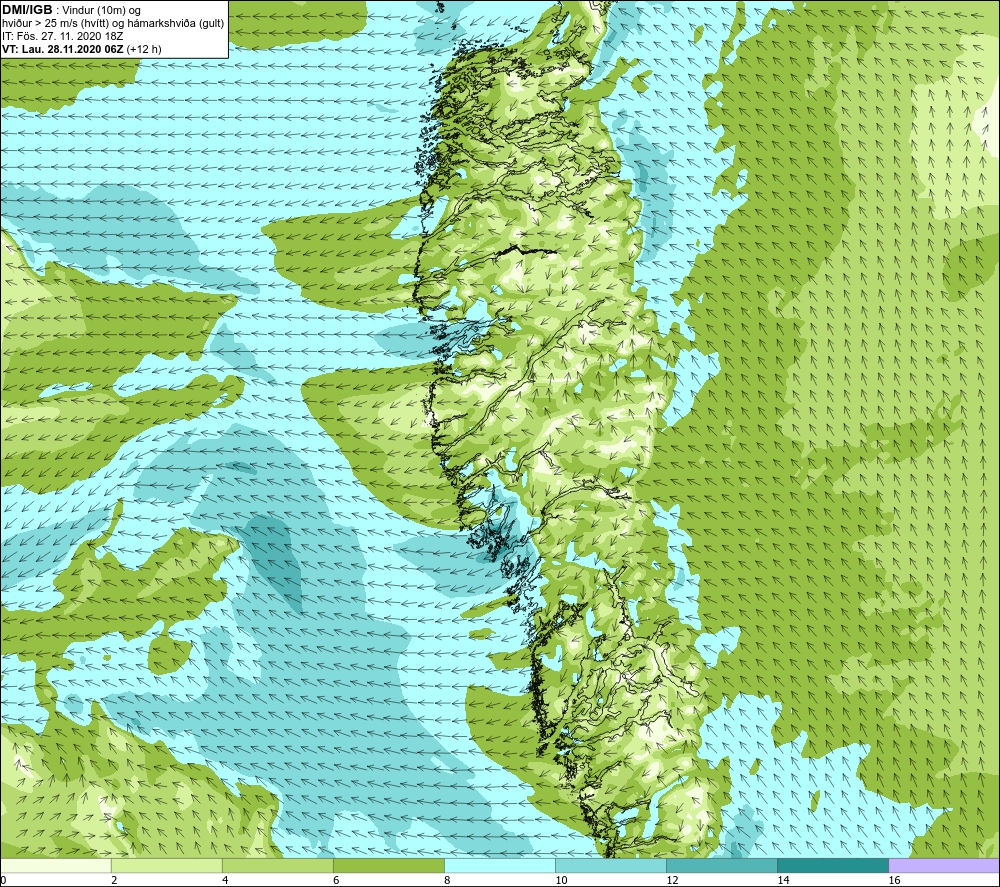Click the light green 2–4 m/s legend swatch
1000x887 pixels.
166,865
